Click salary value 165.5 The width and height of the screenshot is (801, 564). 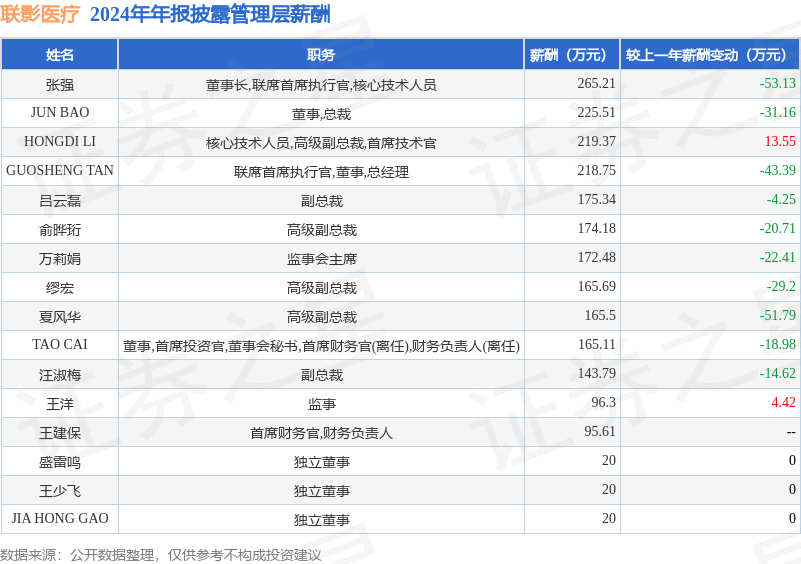click(600, 316)
